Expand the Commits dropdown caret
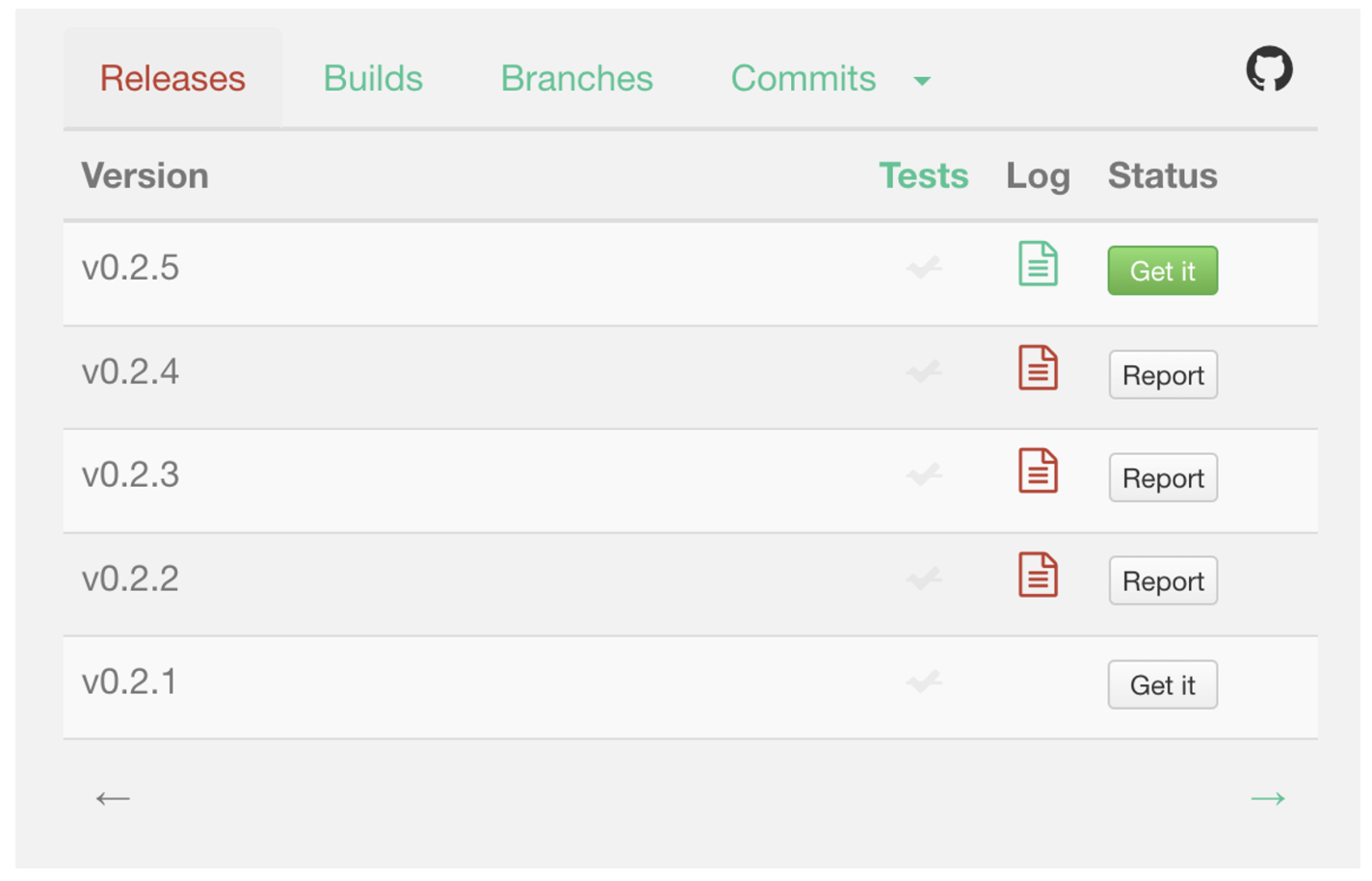Image resolution: width=1372 pixels, height=881 pixels. (922, 81)
